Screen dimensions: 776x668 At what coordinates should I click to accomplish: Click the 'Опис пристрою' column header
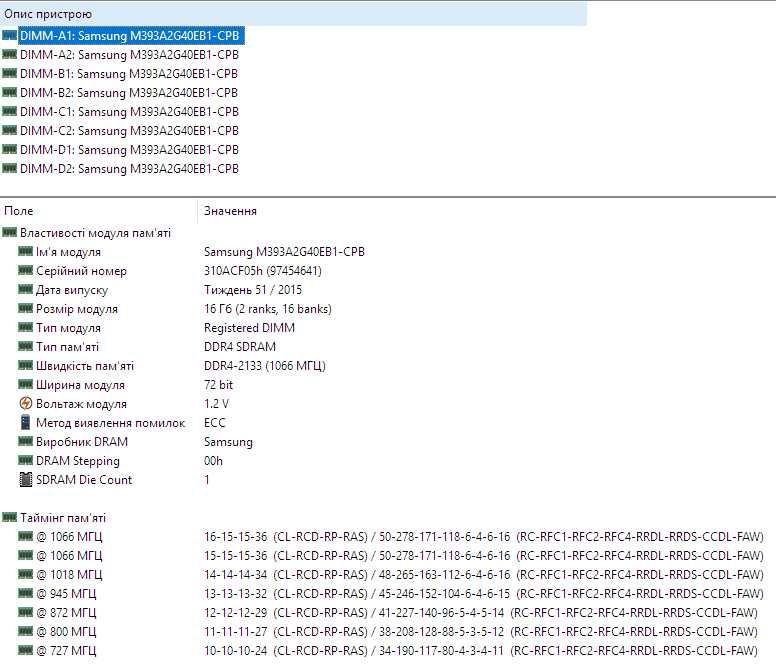point(293,14)
